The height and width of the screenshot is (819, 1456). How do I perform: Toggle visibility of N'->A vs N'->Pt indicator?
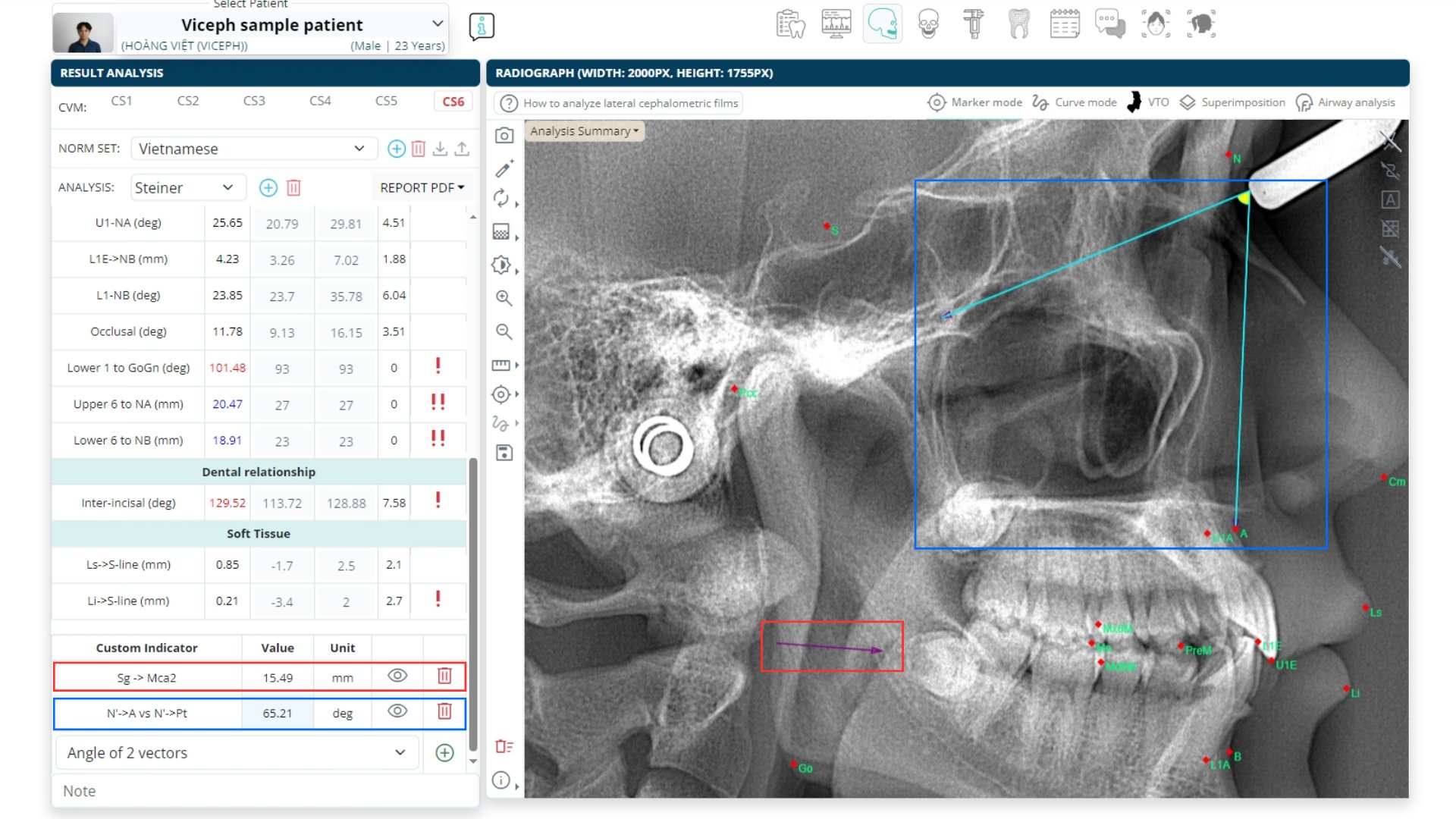click(x=397, y=711)
